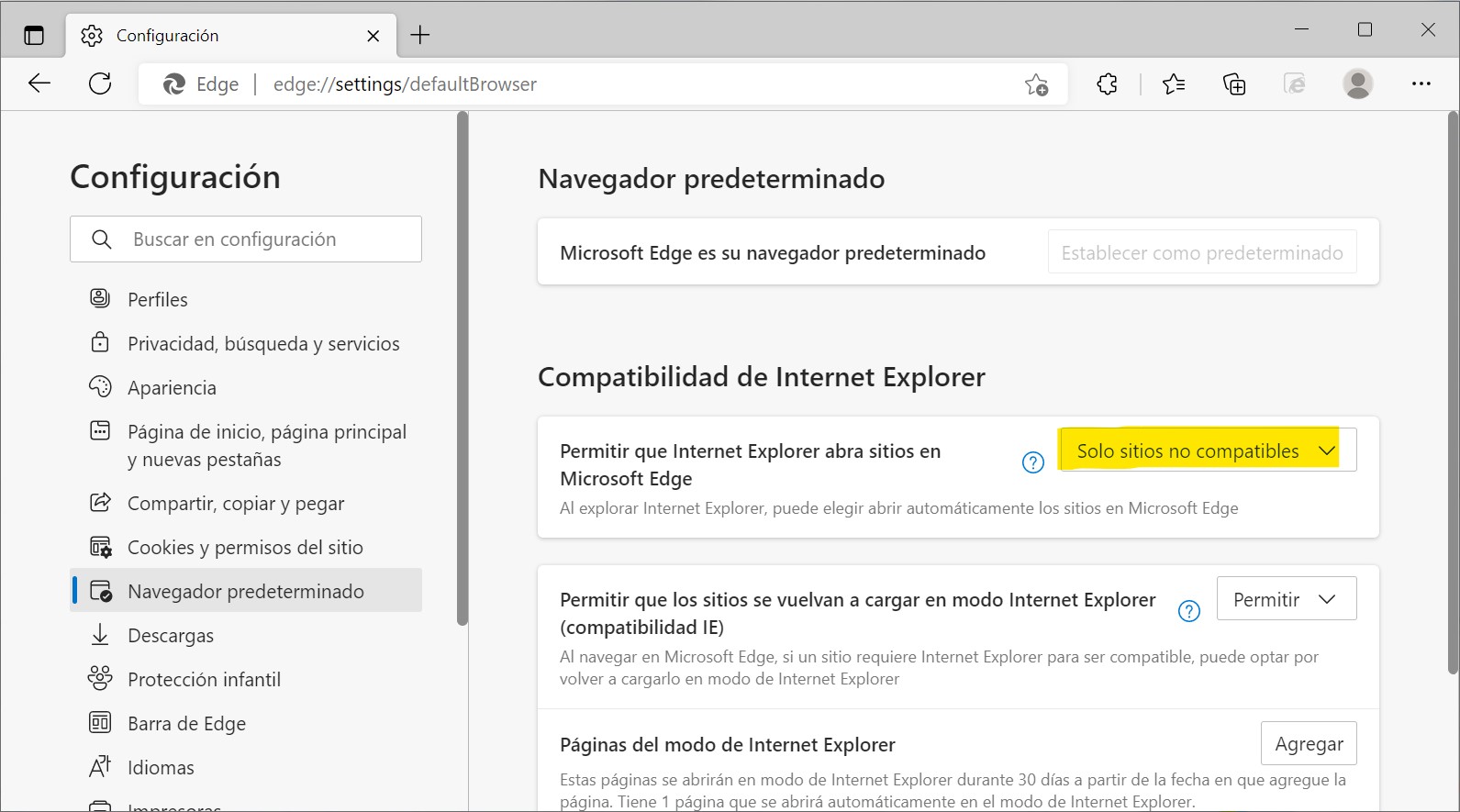
Task: Open the Extensions puzzle icon
Action: [1108, 84]
